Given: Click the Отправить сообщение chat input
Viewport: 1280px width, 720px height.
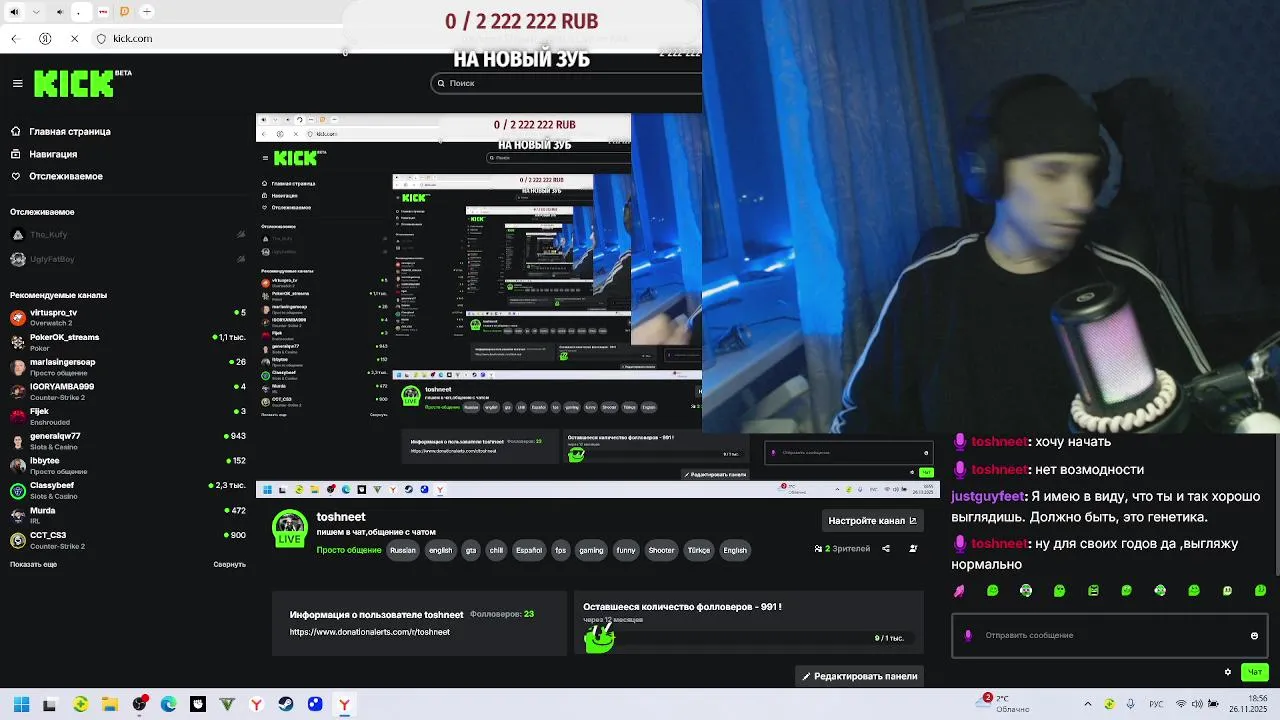Looking at the screenshot, I should pos(1109,635).
